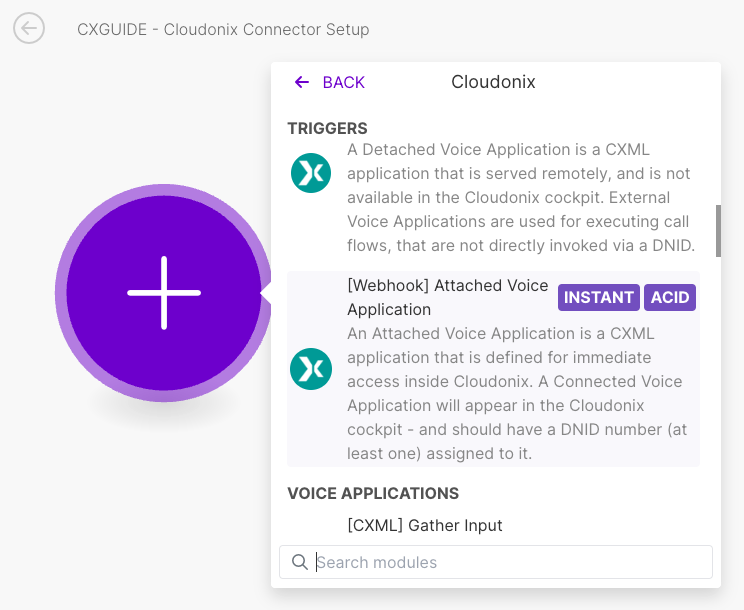Screen dimensions: 744x610
Task: Focus the Search modules field
Action: 510,562
